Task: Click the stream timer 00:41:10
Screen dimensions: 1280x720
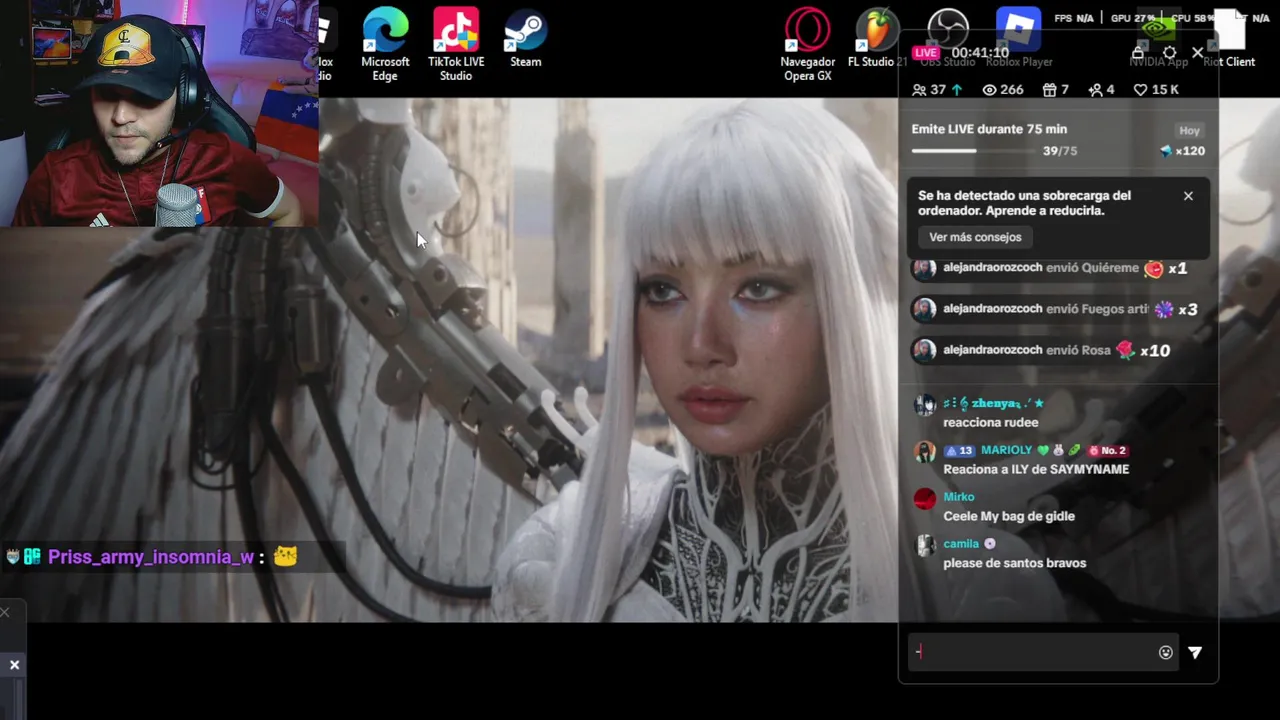Action: [x=980, y=52]
